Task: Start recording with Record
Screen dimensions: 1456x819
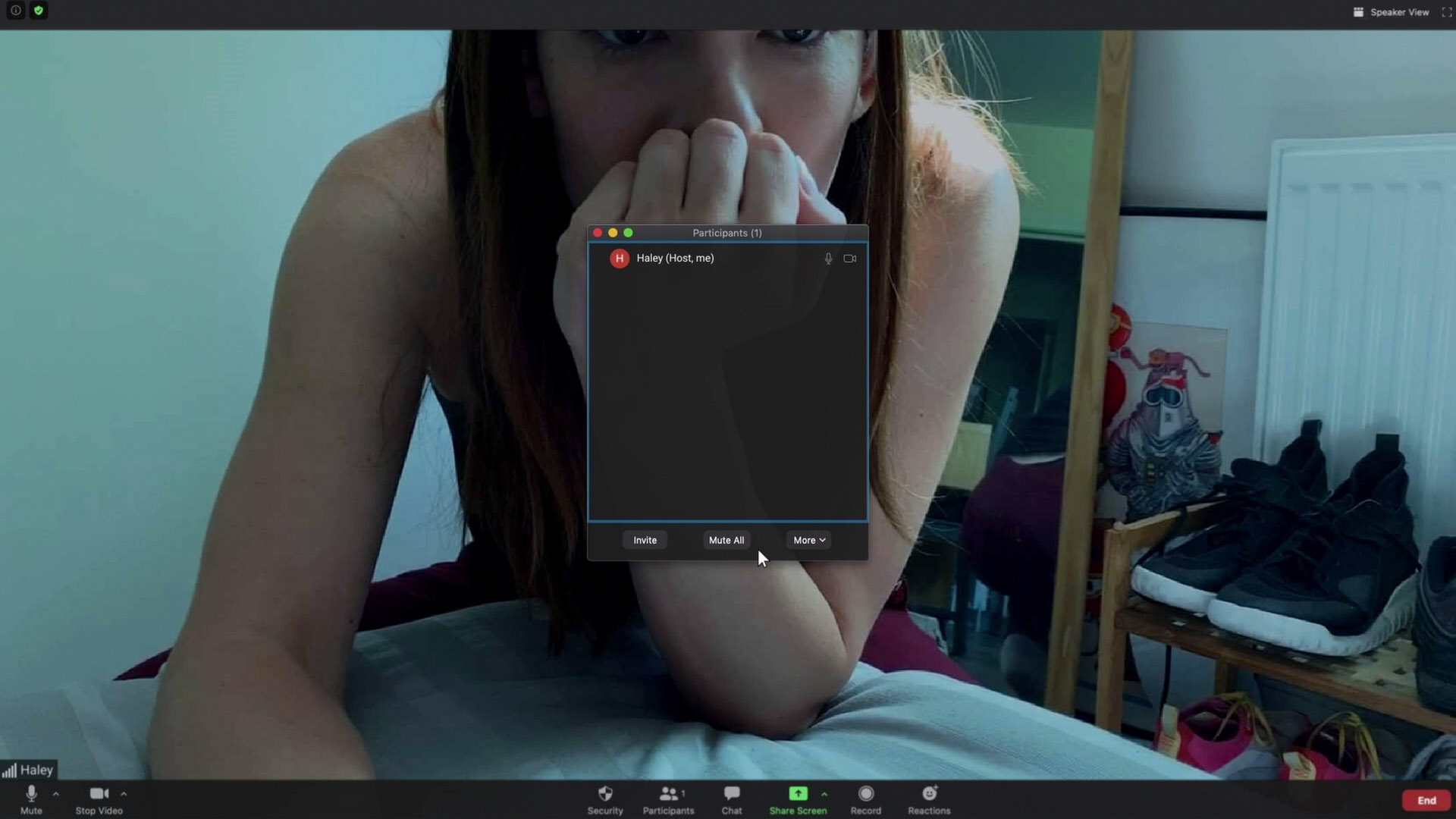Action: coord(866,799)
